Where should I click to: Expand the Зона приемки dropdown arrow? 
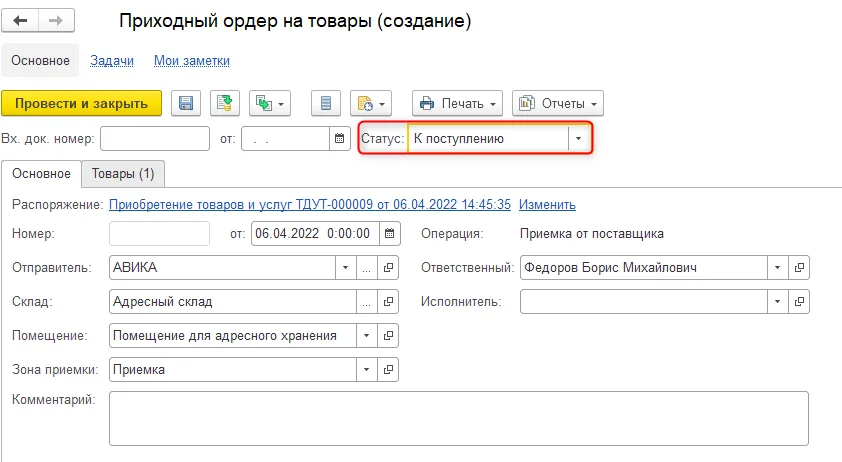coord(366,370)
